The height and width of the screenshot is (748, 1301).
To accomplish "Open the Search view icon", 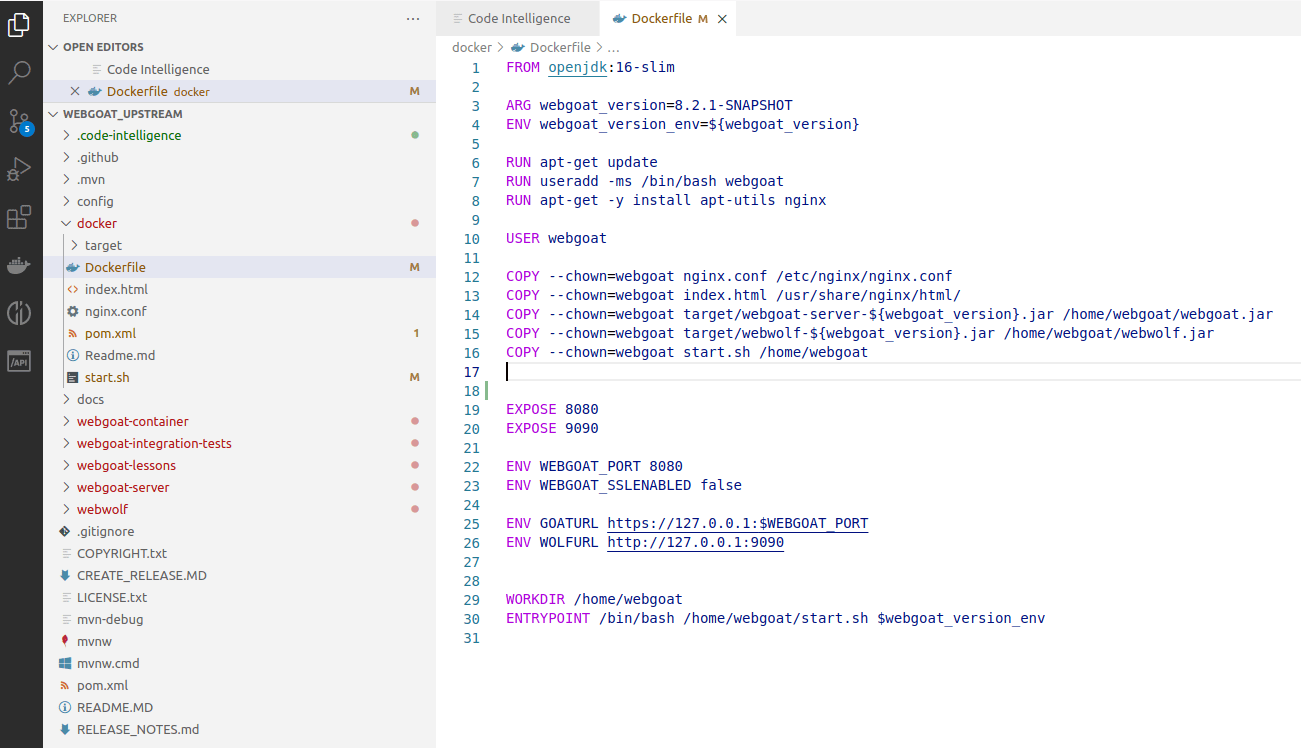I will [20, 73].
